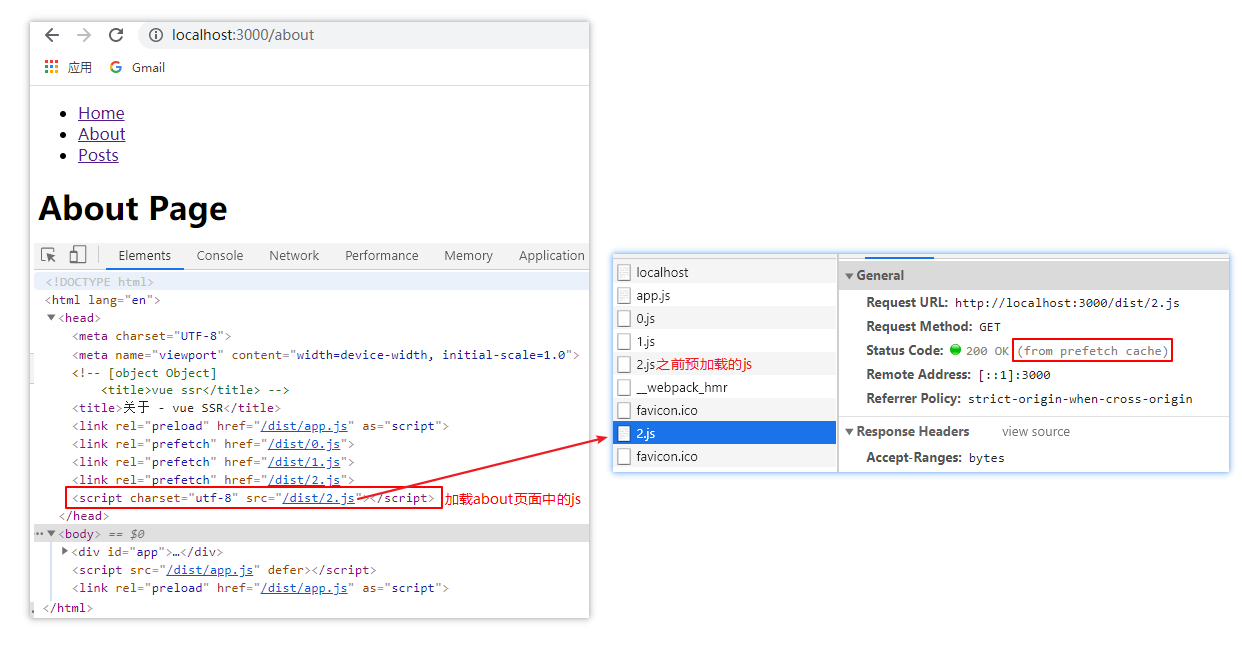The height and width of the screenshot is (653, 1242).
Task: Click the Accept-Ranges bytes header
Action: [x=935, y=458]
